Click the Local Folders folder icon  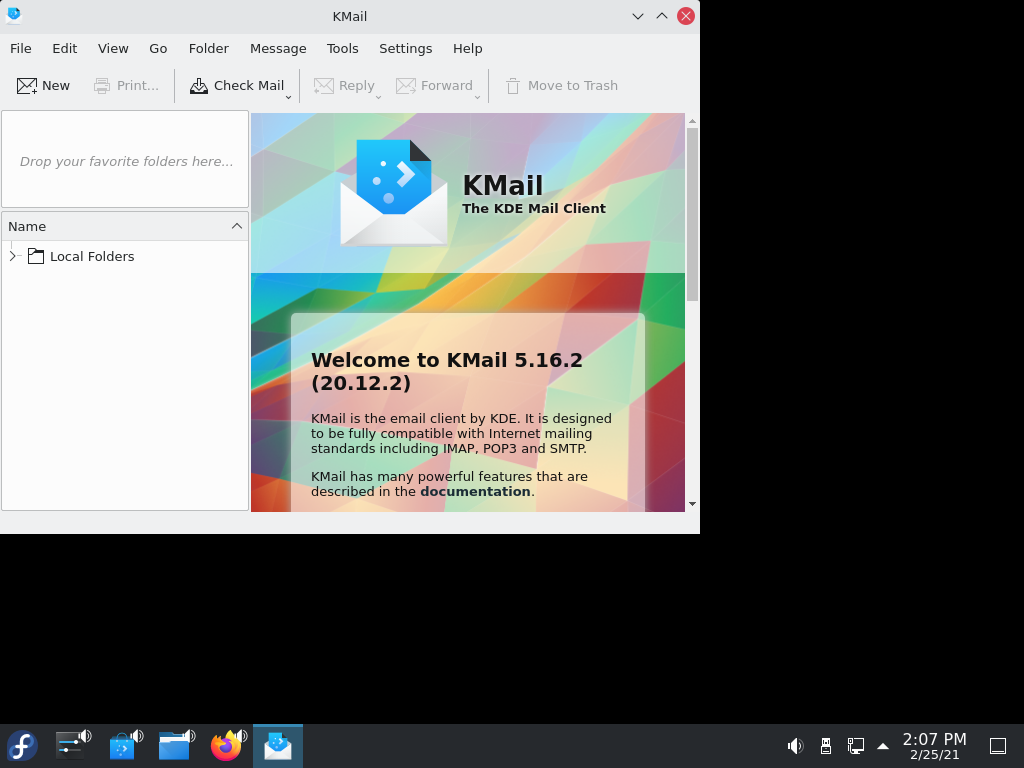click(36, 256)
